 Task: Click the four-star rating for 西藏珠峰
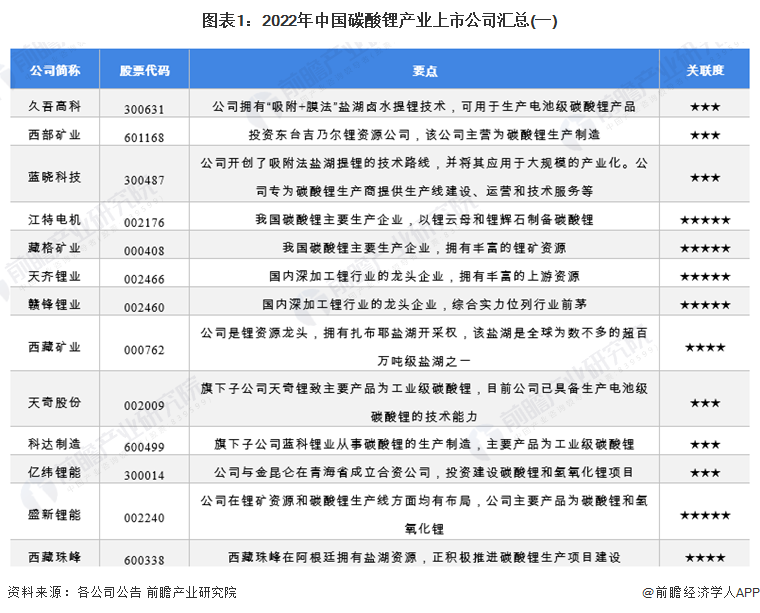point(705,558)
